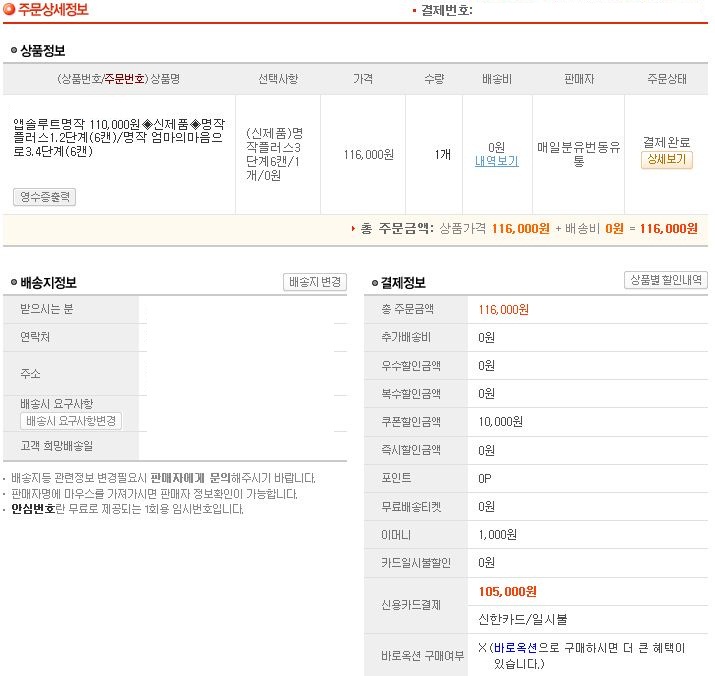
Task: Click the 판매자 column header
Action: (x=579, y=79)
